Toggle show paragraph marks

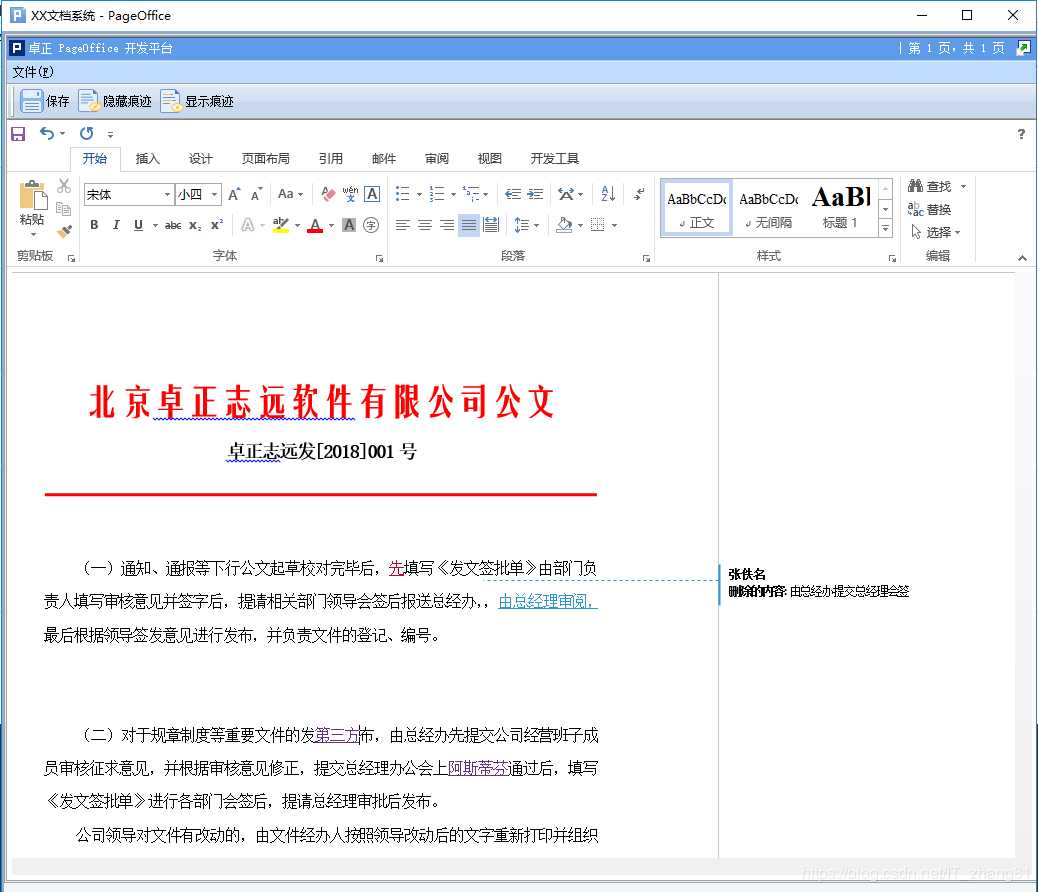(639, 194)
